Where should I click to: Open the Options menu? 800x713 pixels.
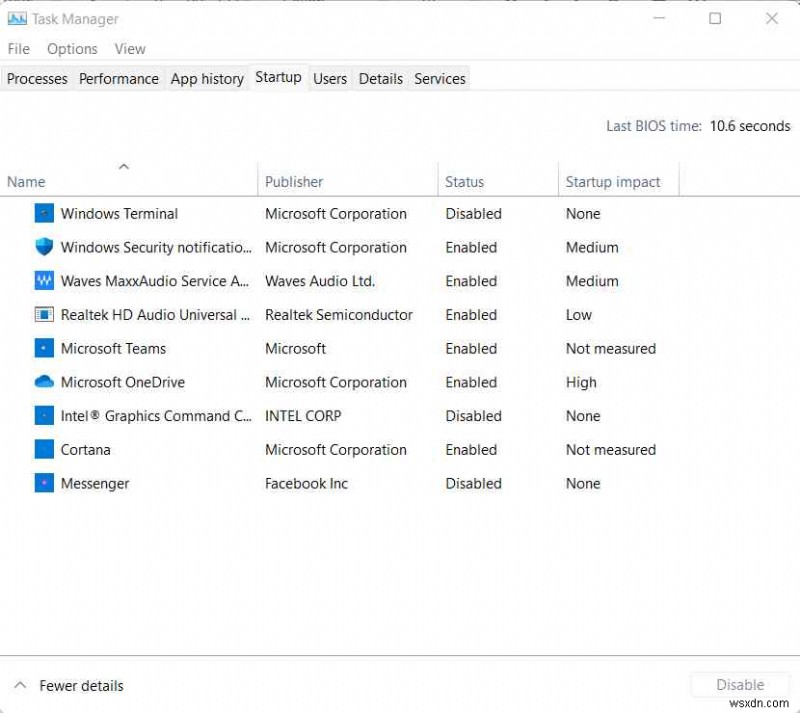72,48
